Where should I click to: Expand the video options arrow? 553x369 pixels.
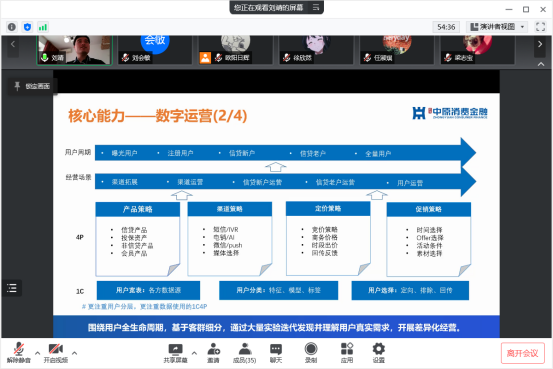pyautogui.click(x=74, y=353)
